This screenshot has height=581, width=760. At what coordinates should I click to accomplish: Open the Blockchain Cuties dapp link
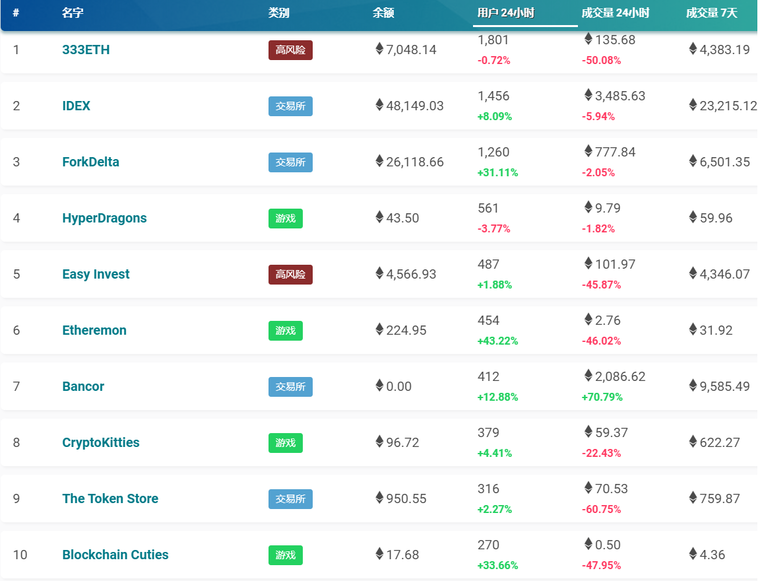pyautogui.click(x=115, y=555)
